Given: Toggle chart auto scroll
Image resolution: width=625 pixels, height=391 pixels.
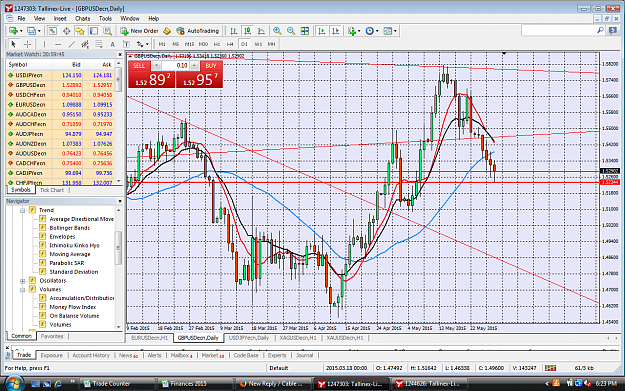Looking at the screenshot, I should [322, 31].
